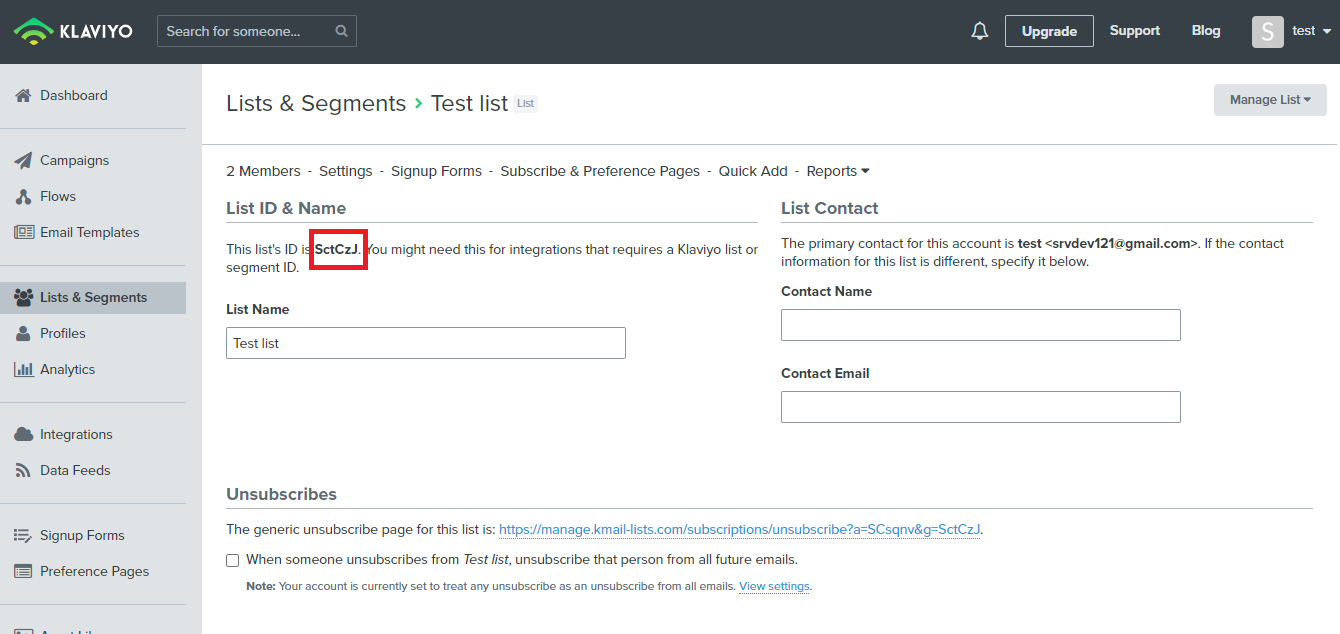Click the Lists & Segments people icon
This screenshot has height=634, width=1340.
click(x=24, y=298)
